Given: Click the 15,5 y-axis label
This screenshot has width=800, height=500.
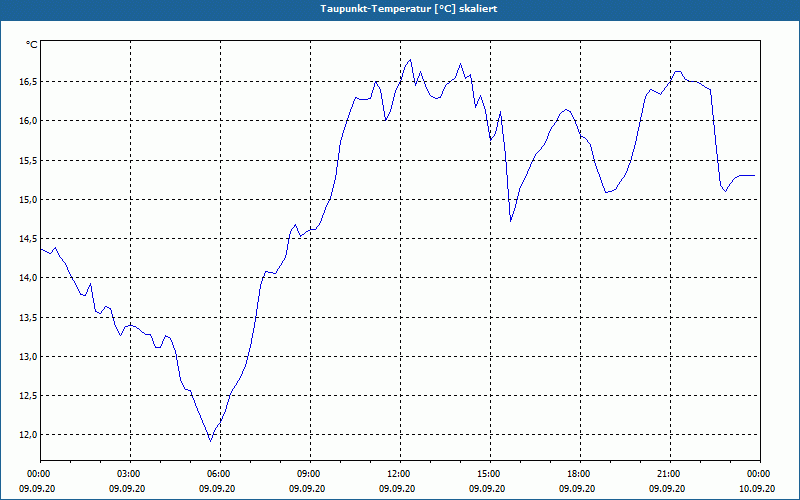Looking at the screenshot, I should coord(28,160).
